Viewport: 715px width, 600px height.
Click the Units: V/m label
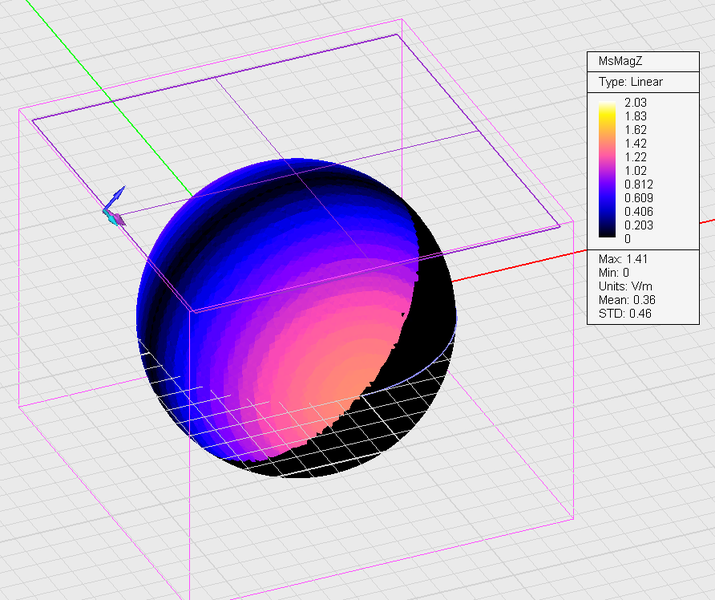[627, 287]
